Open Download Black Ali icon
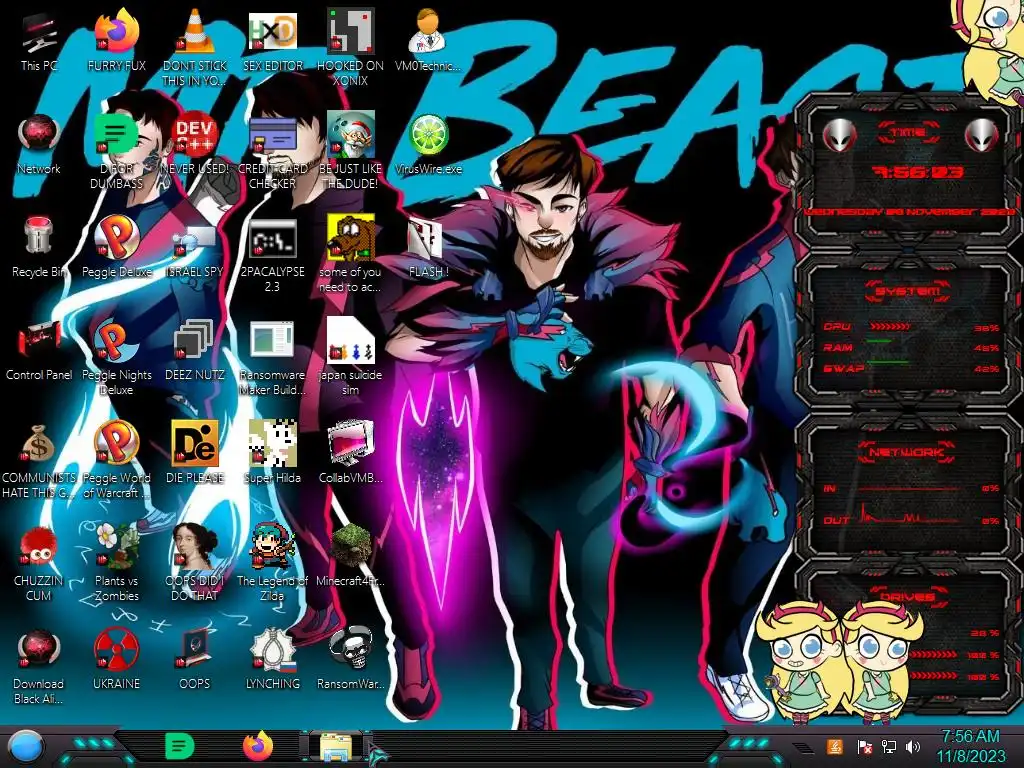 coord(39,667)
